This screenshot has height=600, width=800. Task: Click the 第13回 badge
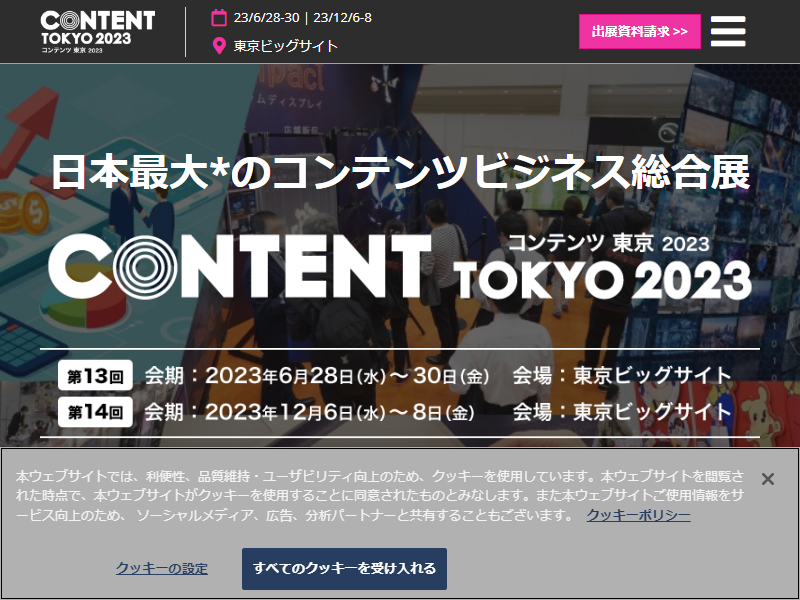[95, 376]
